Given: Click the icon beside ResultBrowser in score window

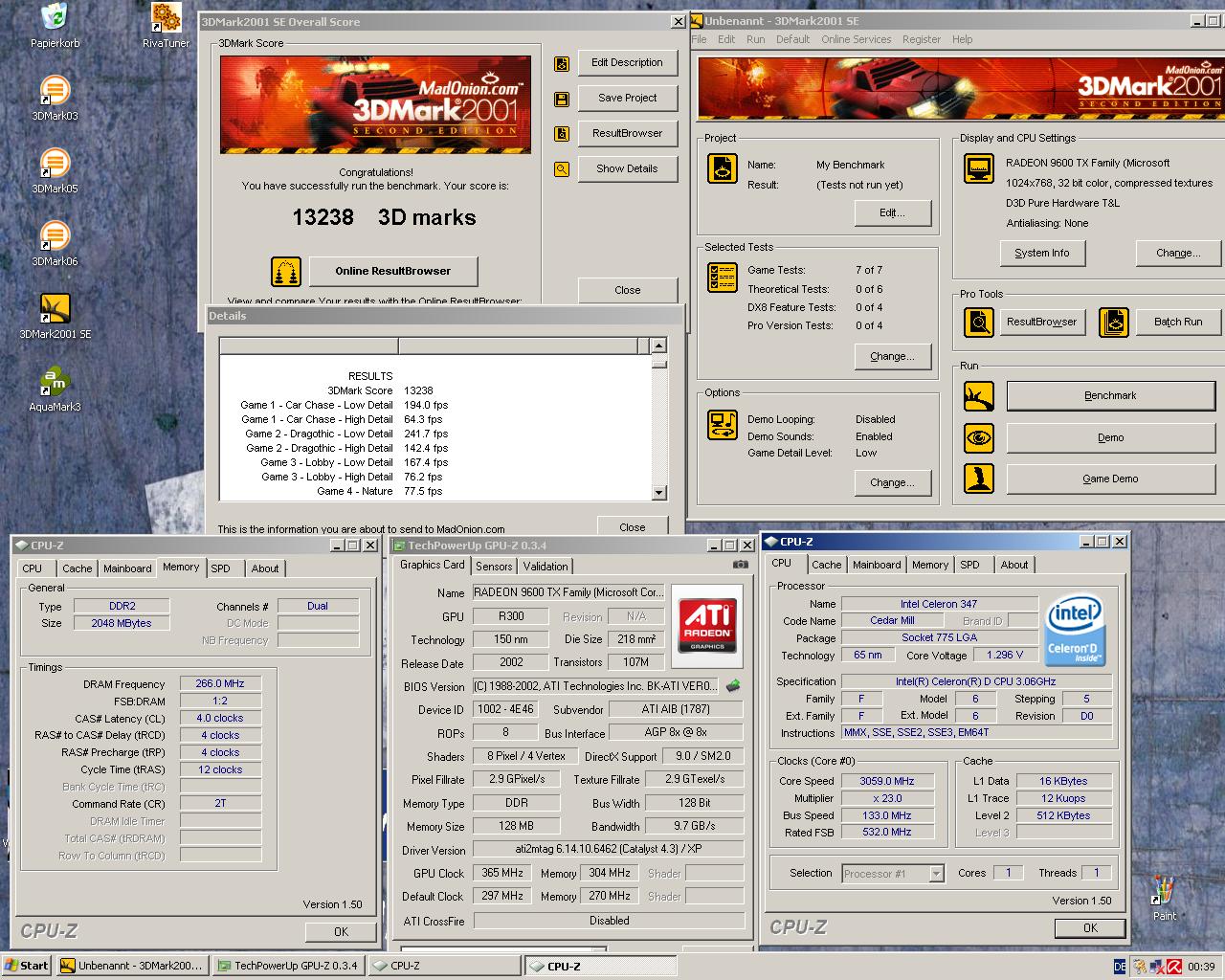Looking at the screenshot, I should click(562, 134).
